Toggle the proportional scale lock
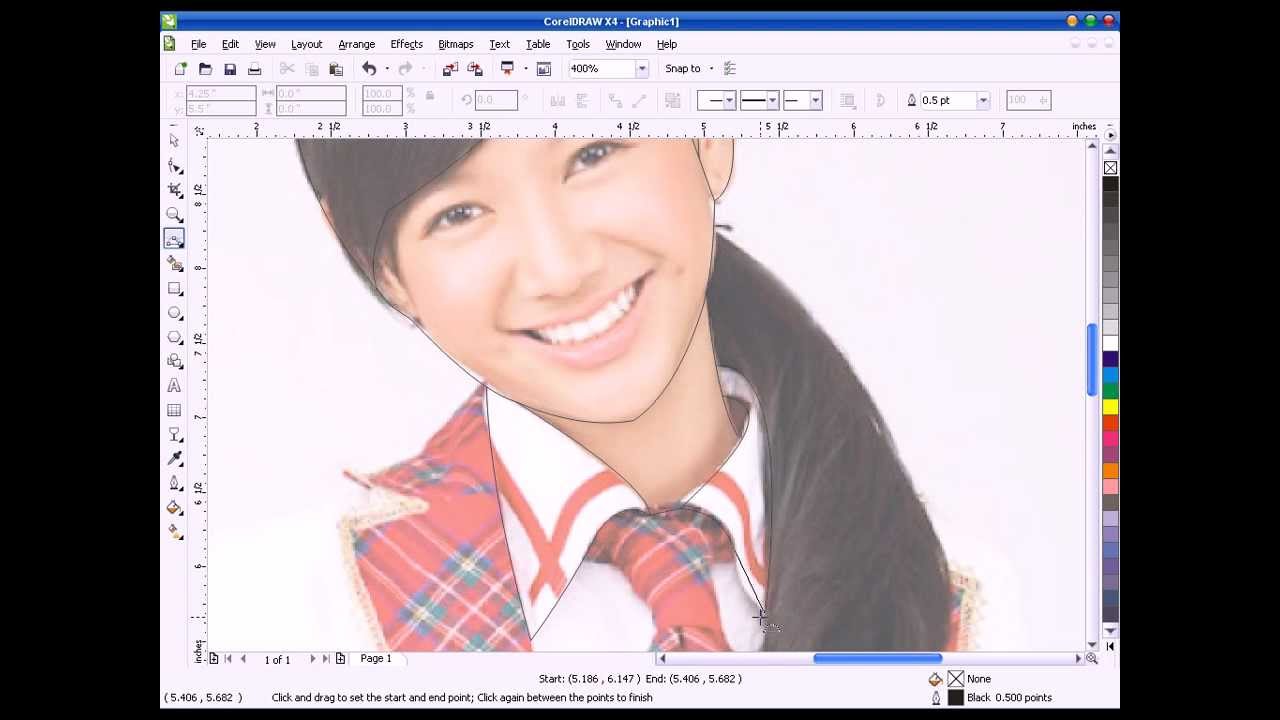The height and width of the screenshot is (720, 1280). [x=429, y=100]
